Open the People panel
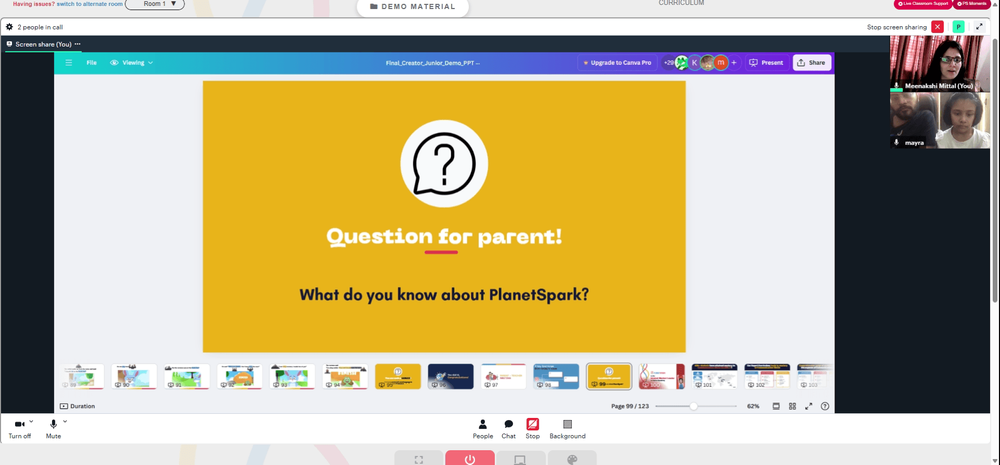The height and width of the screenshot is (465, 1000). pyautogui.click(x=483, y=429)
